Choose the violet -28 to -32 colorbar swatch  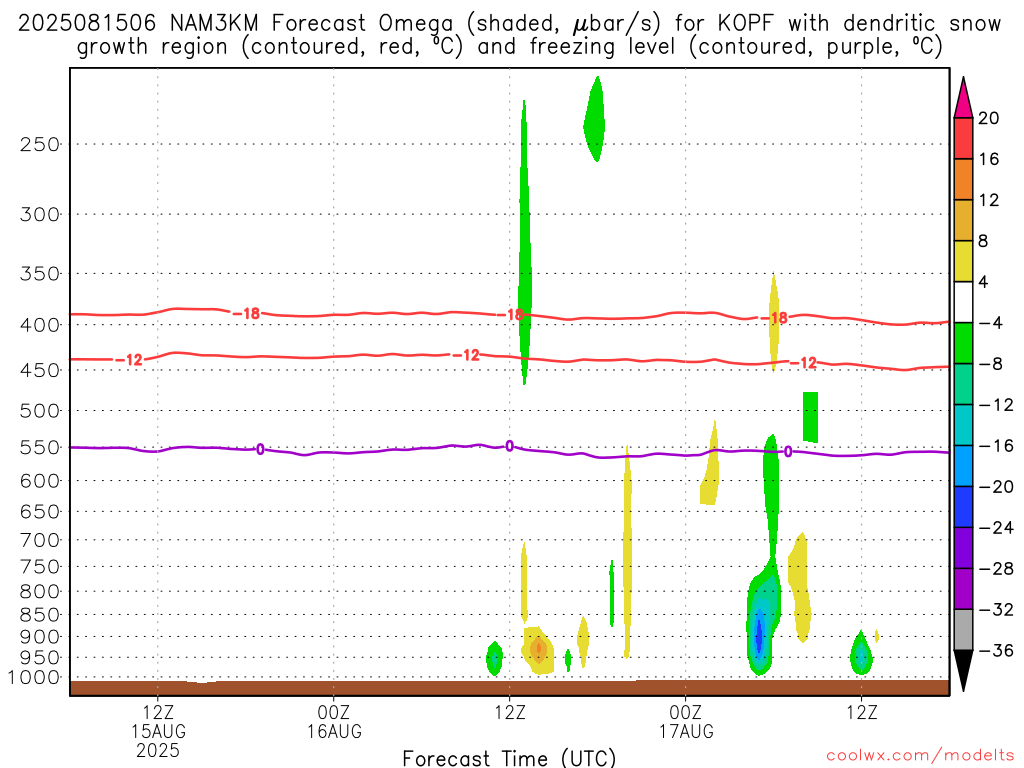click(x=963, y=589)
